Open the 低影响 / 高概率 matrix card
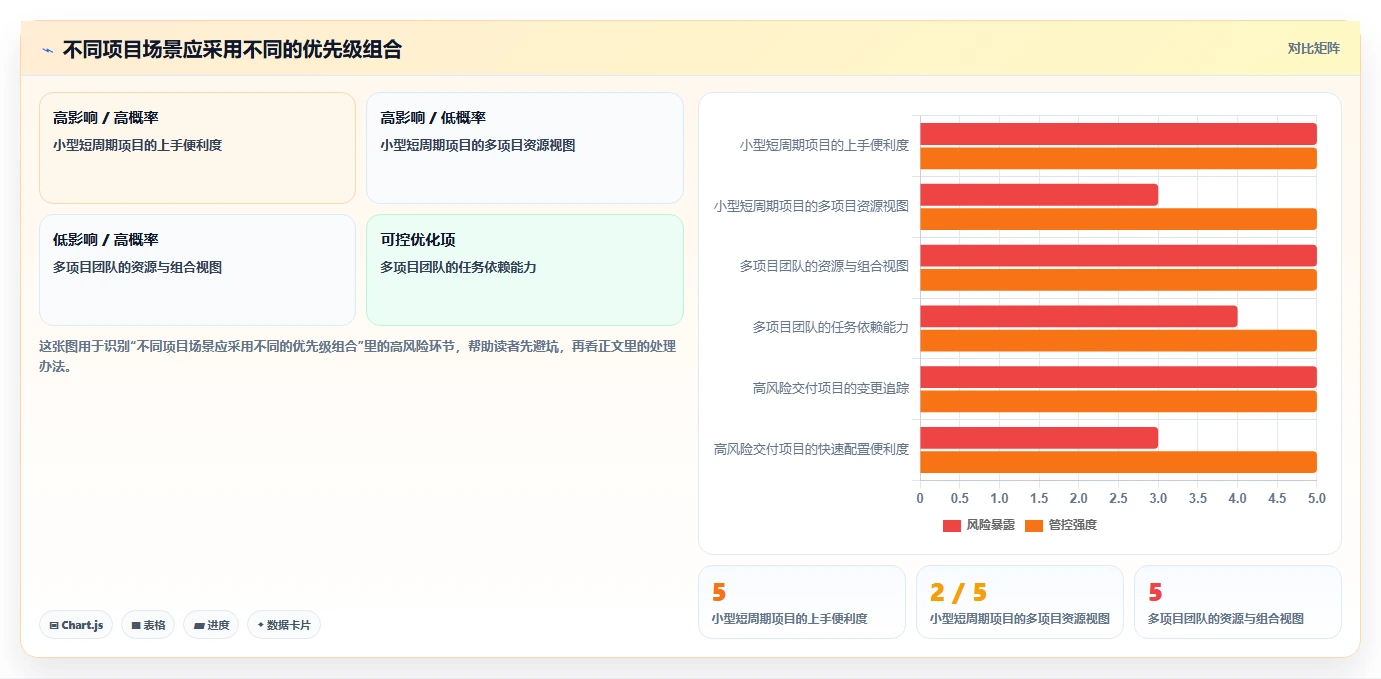 pos(197,270)
